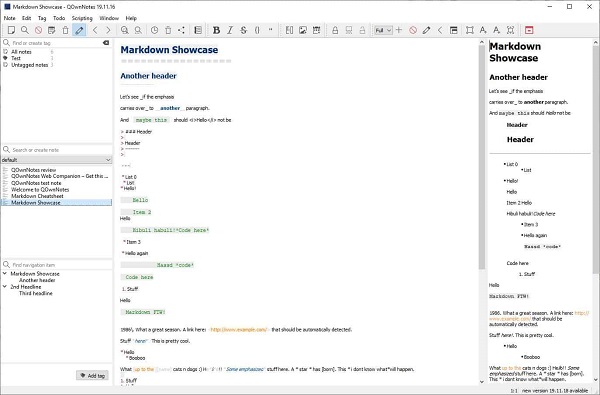Screen dimensions: 600x395
Task: Go forward in note history
Action: [108, 30]
